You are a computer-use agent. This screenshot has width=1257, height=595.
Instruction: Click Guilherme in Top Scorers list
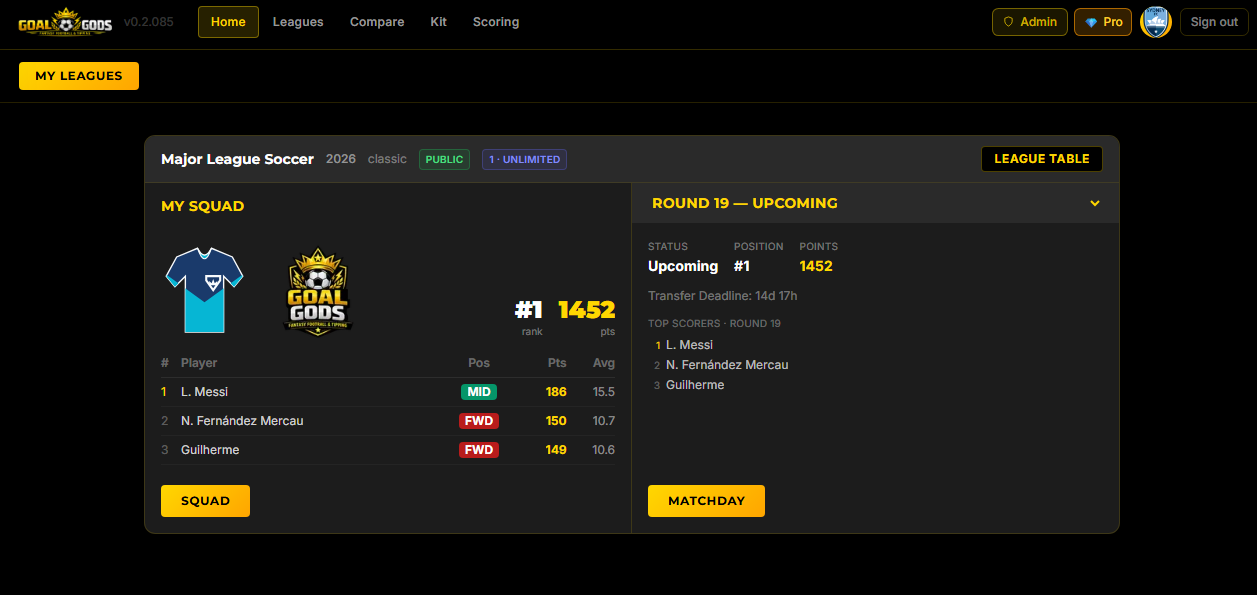(695, 385)
